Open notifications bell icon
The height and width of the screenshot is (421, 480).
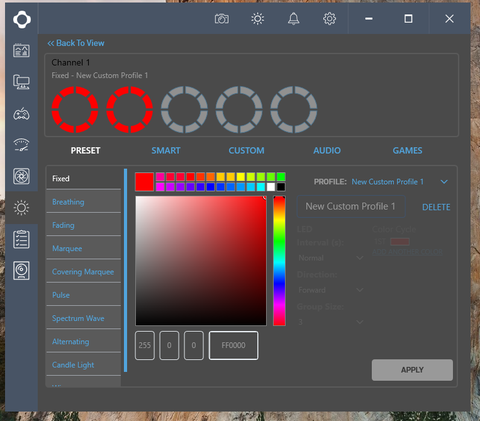click(x=293, y=19)
